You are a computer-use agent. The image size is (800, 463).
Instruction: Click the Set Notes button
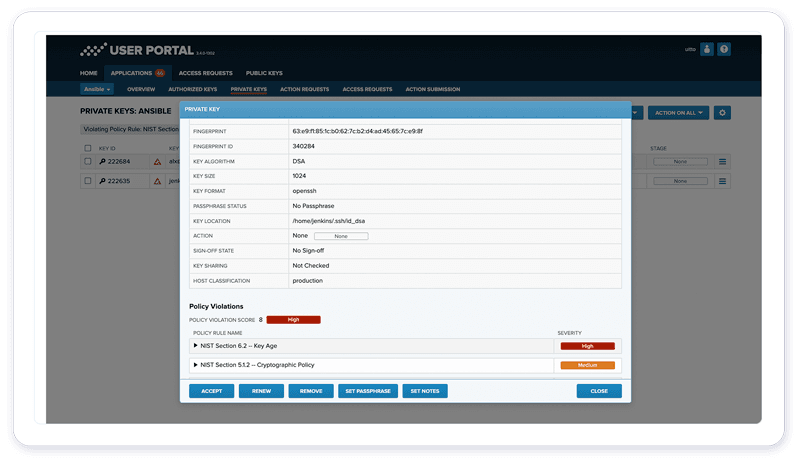(x=425, y=391)
